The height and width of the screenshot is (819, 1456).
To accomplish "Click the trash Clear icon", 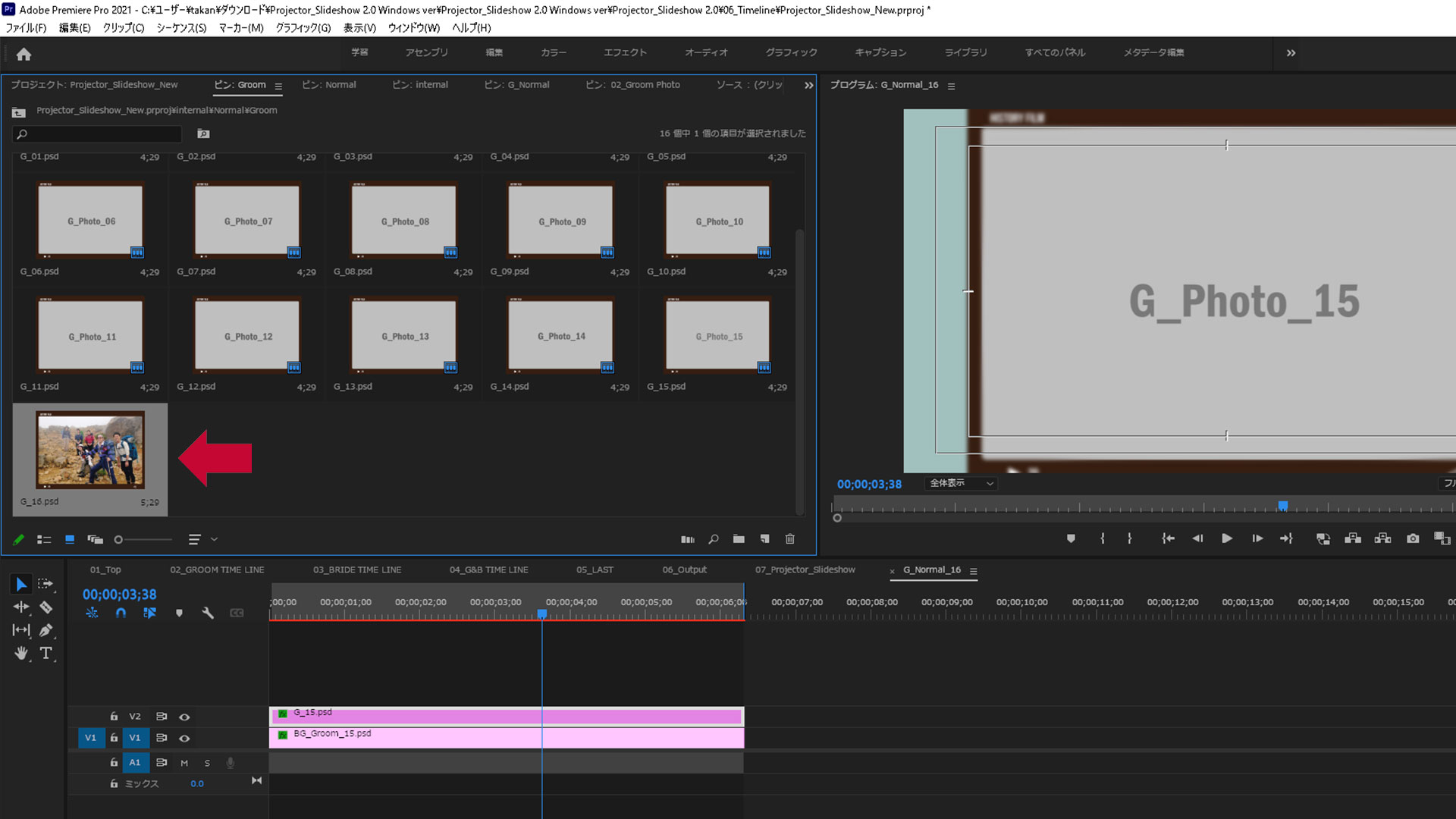I will pos(789,539).
